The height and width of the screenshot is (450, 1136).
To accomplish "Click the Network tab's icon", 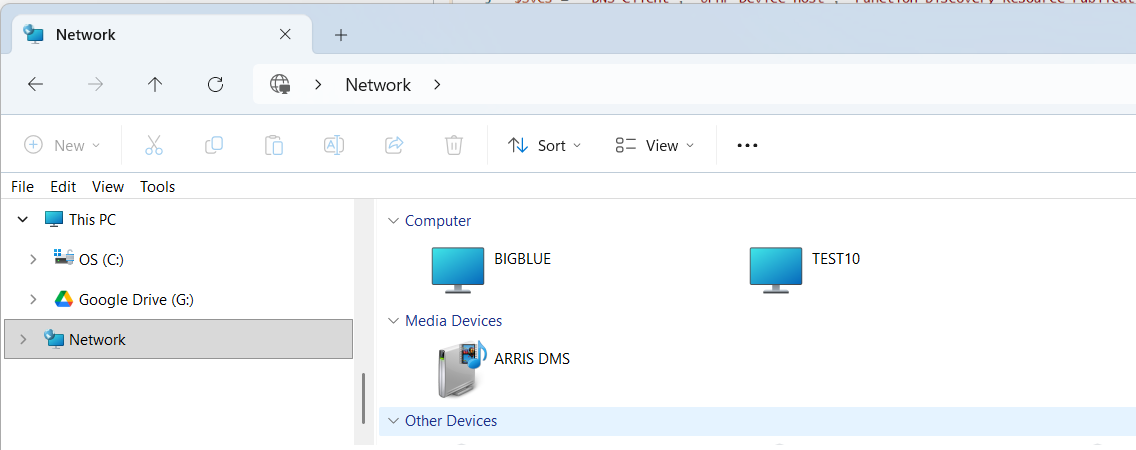I will pyautogui.click(x=33, y=34).
